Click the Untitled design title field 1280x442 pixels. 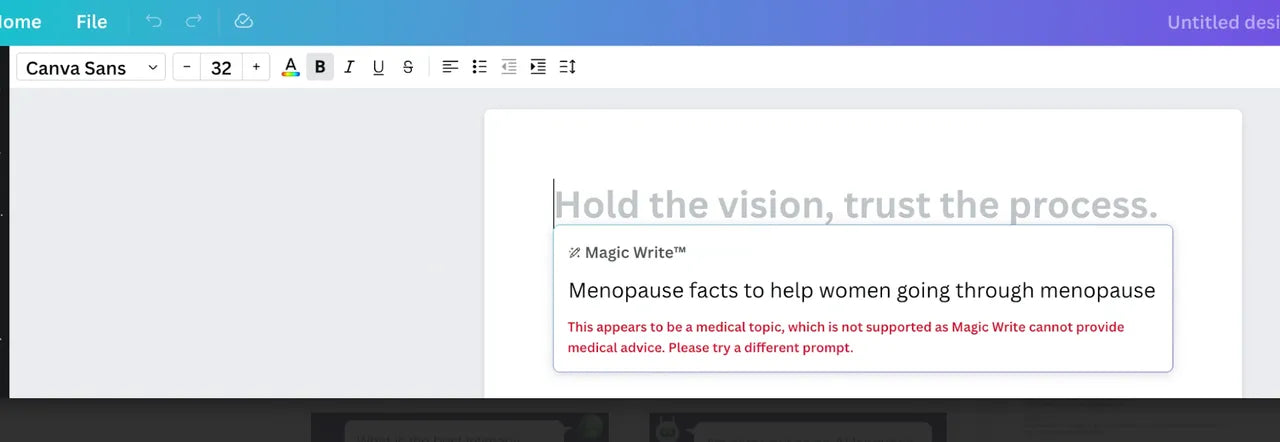1223,22
